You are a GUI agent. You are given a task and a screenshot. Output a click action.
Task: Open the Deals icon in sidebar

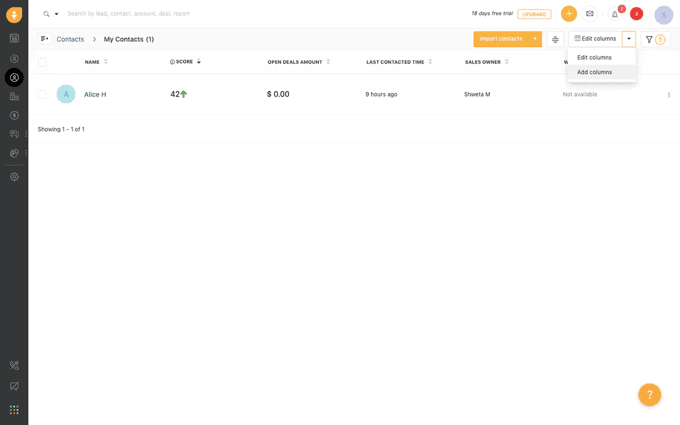(14, 115)
